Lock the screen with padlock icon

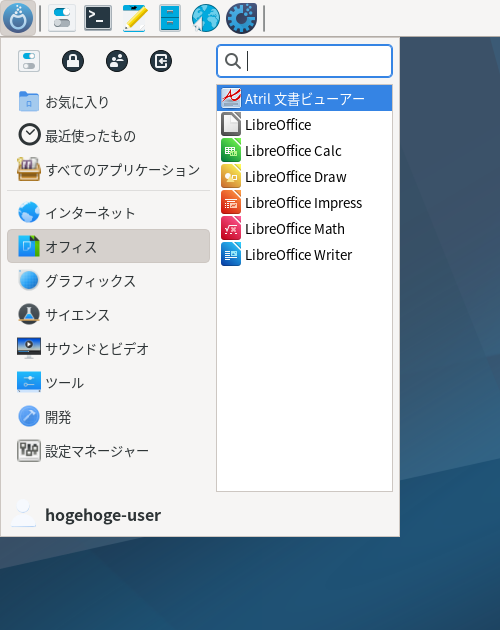(73, 61)
